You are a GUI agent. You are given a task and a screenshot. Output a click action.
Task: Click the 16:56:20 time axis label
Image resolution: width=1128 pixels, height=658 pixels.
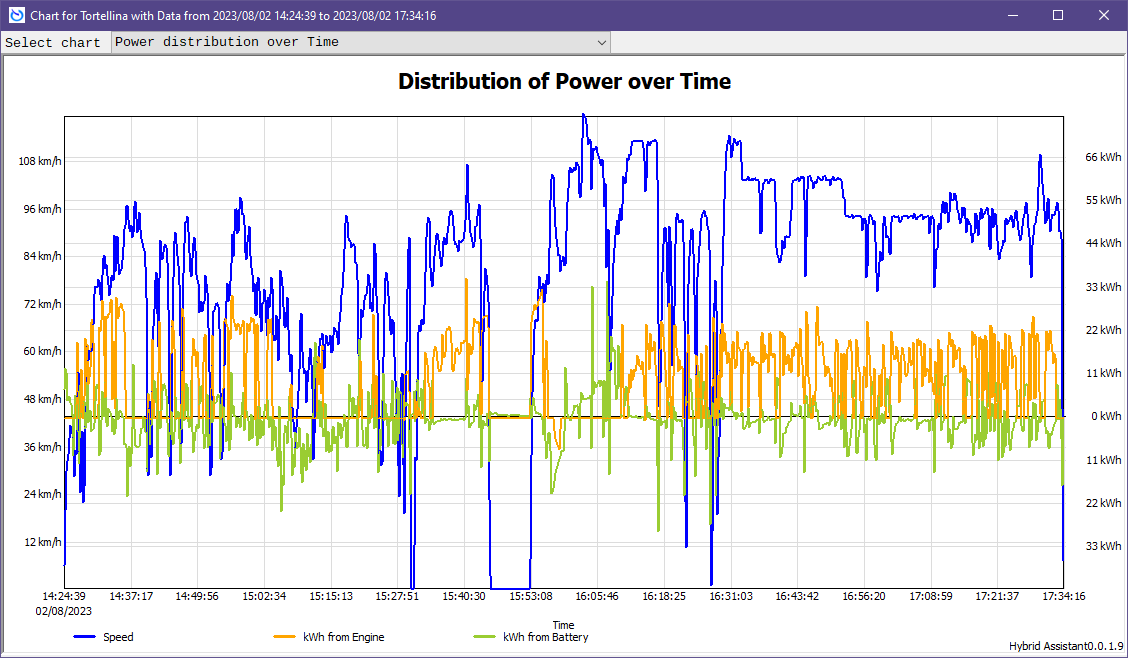point(864,596)
